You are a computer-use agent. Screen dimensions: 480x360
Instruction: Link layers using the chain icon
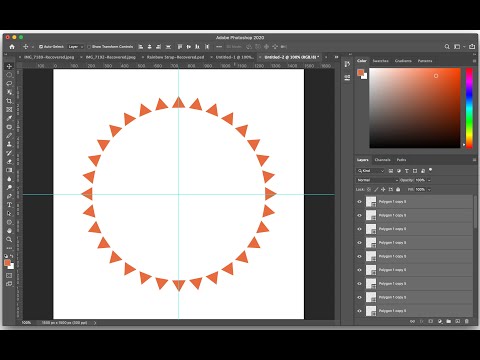click(413, 321)
